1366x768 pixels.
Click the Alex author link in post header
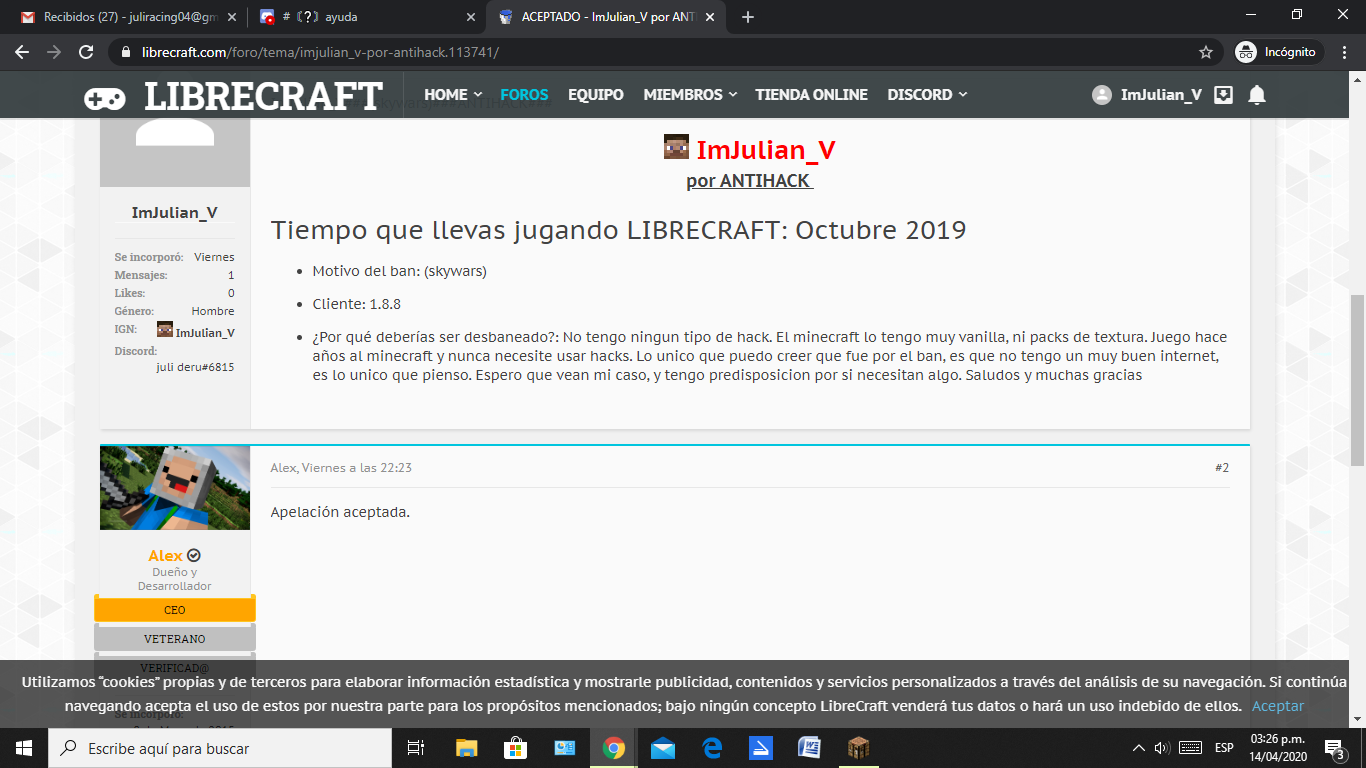point(283,467)
